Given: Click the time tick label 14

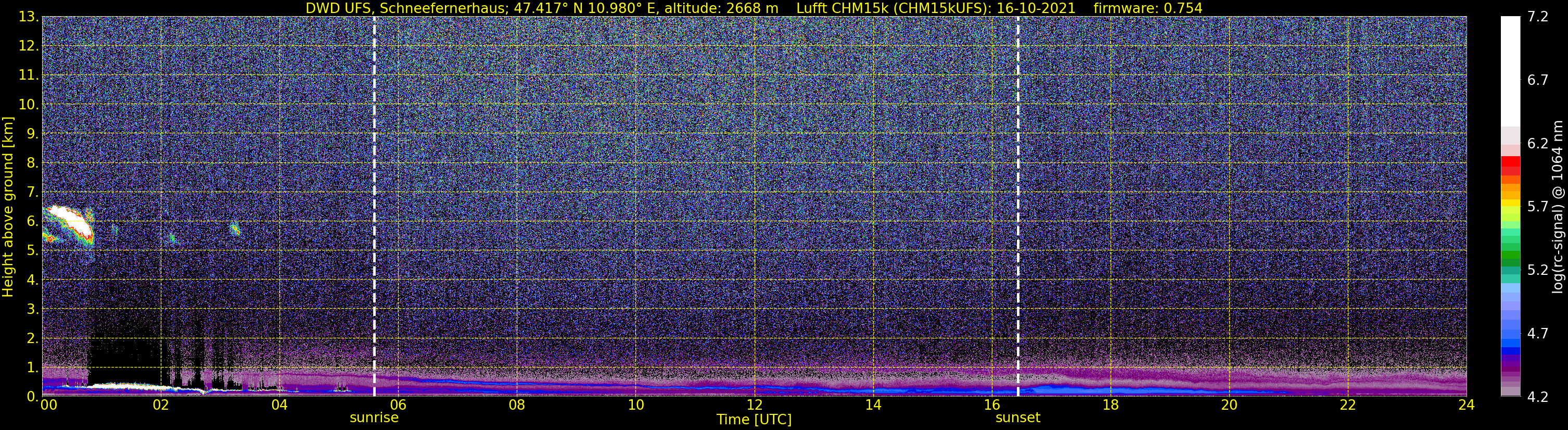Looking at the screenshot, I should click(873, 405).
